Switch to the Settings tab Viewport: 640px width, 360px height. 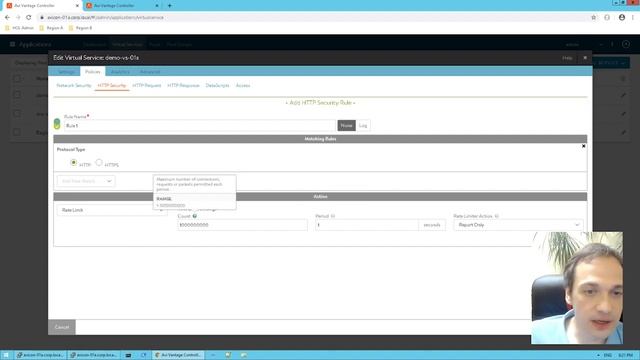[x=66, y=71]
